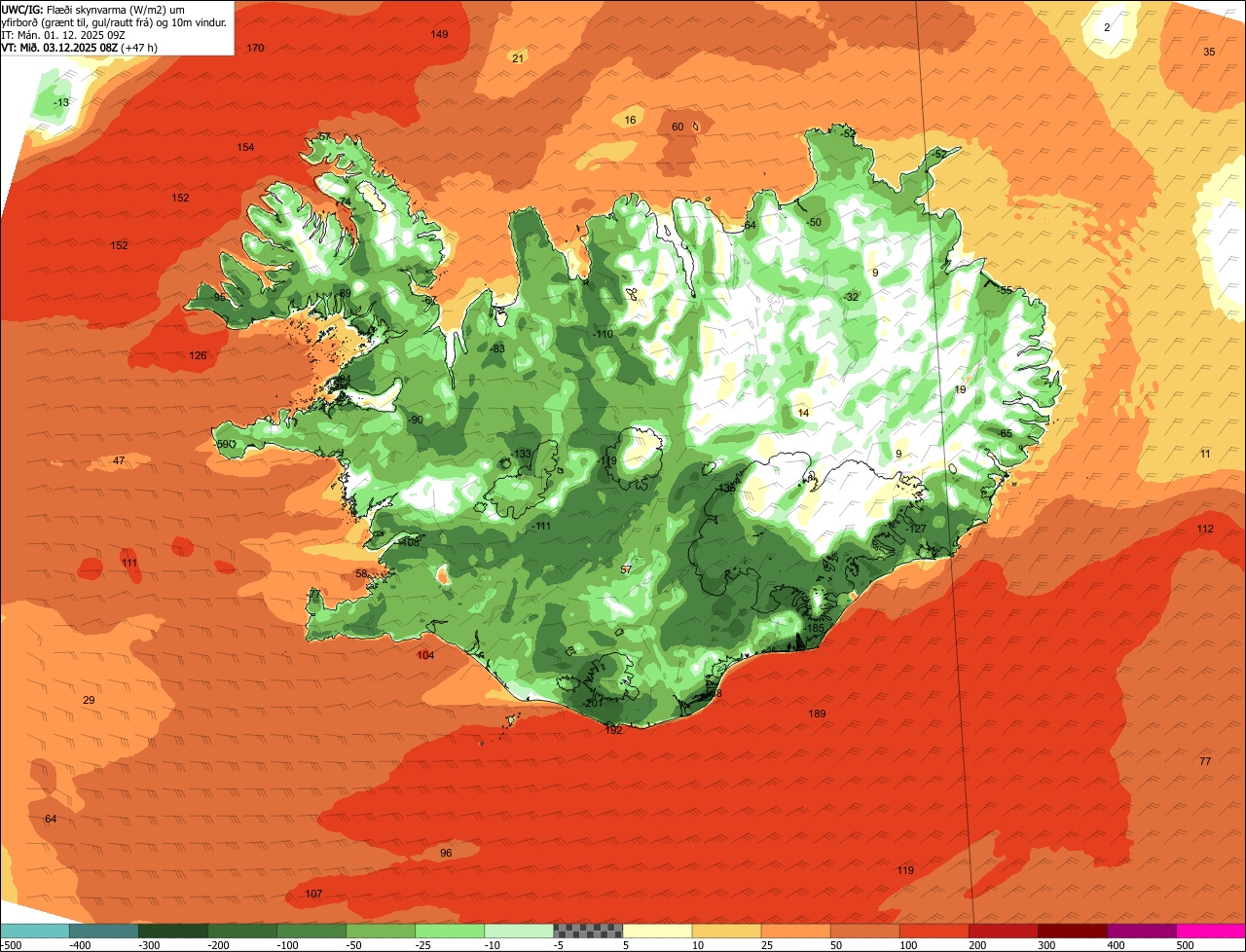The width and height of the screenshot is (1246, 952).
Task: Click the legend swatch between 25 and 50
Action: tap(795, 931)
